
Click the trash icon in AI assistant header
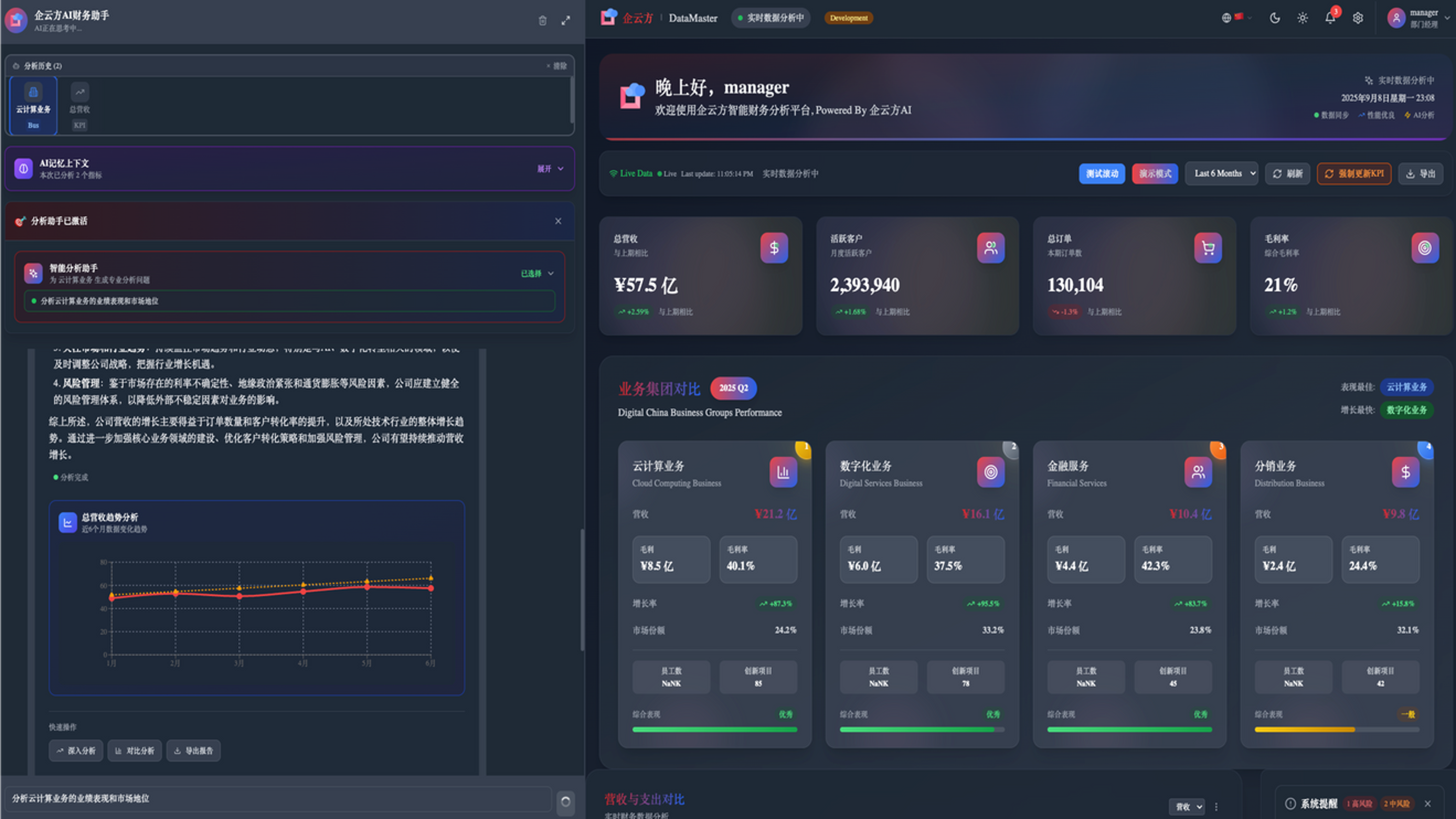(542, 21)
